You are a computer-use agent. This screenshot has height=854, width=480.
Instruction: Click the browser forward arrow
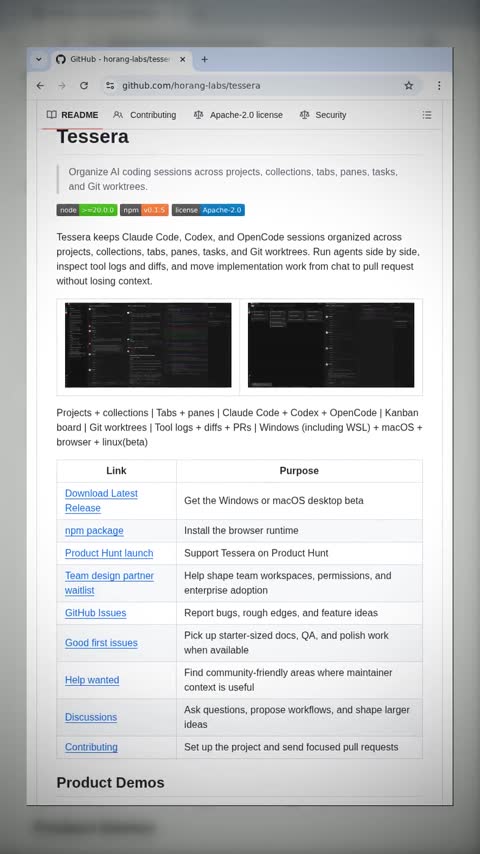(62, 86)
